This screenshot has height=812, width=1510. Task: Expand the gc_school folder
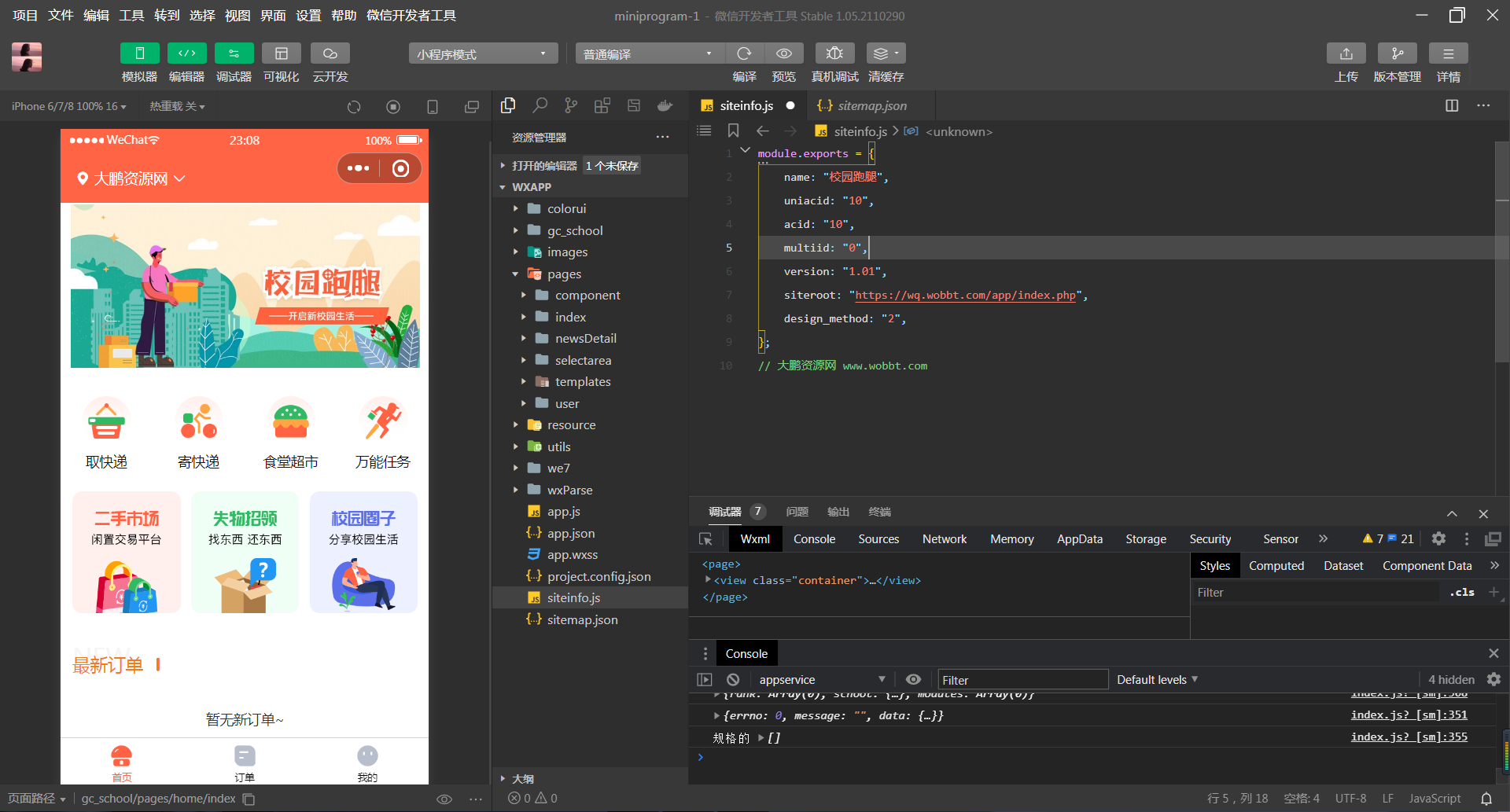point(575,230)
